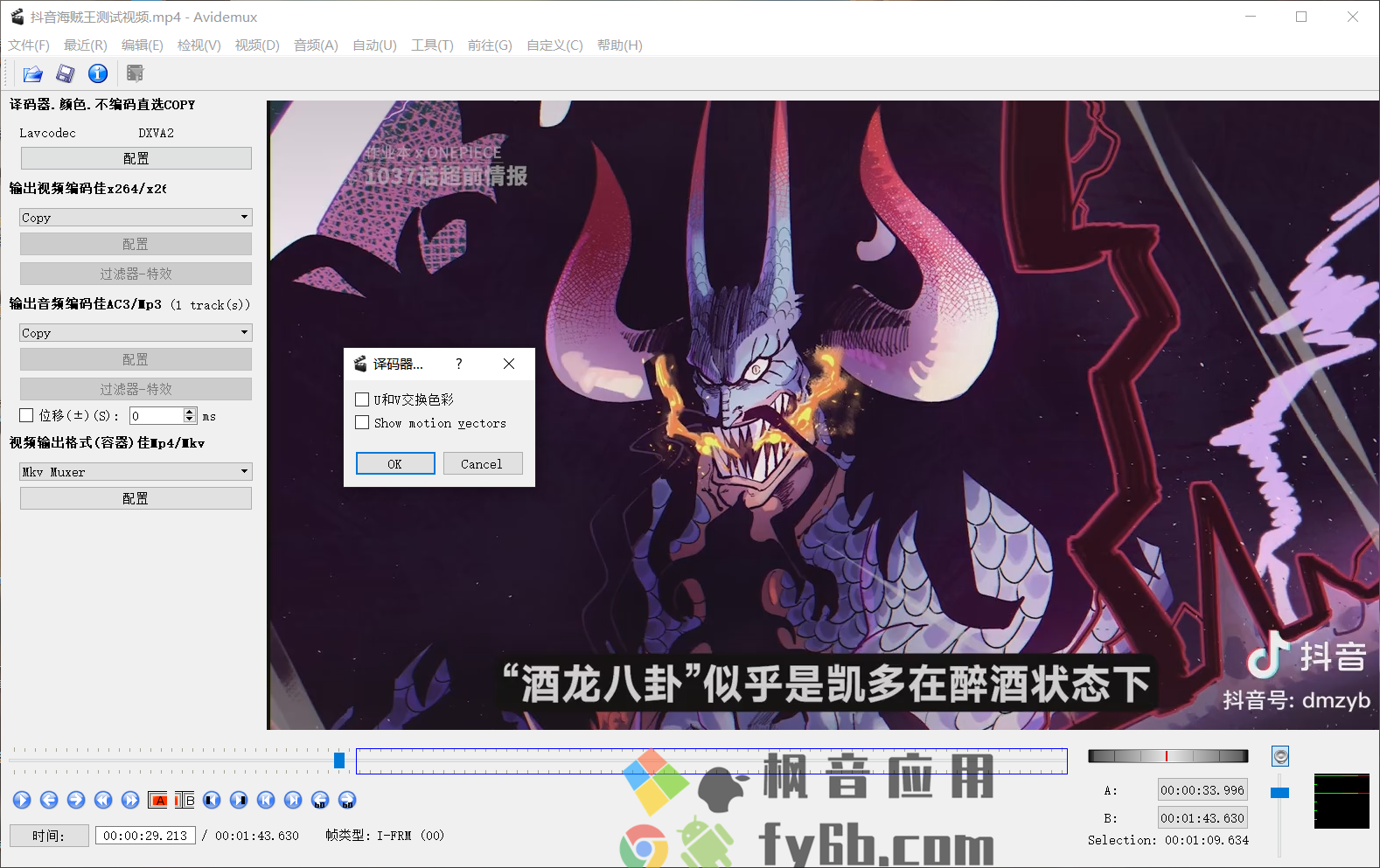Open the 工具(T) menu
Screen dimensions: 1380x868
[x=433, y=45]
